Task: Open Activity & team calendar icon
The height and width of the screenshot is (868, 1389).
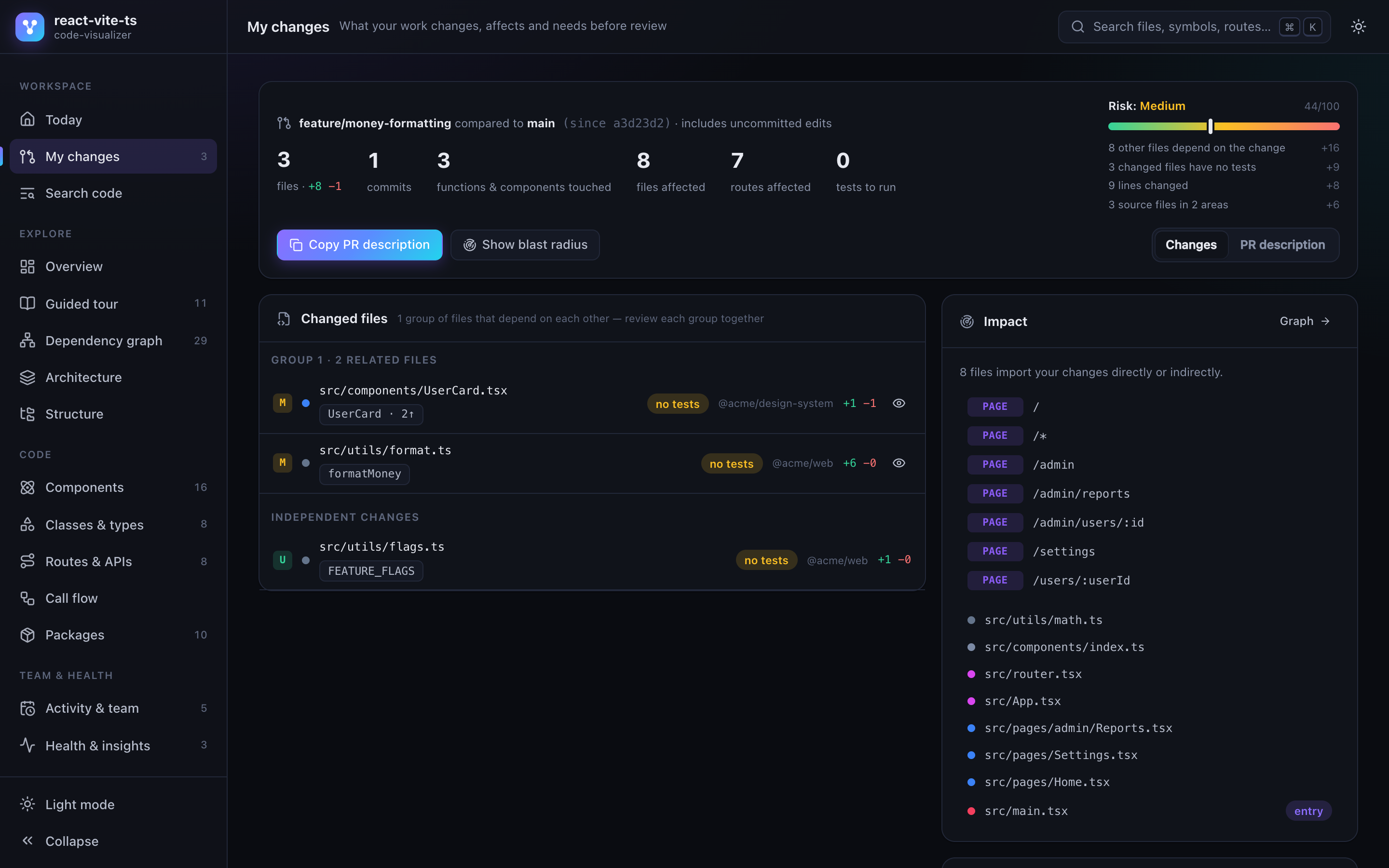Action: pyautogui.click(x=27, y=708)
